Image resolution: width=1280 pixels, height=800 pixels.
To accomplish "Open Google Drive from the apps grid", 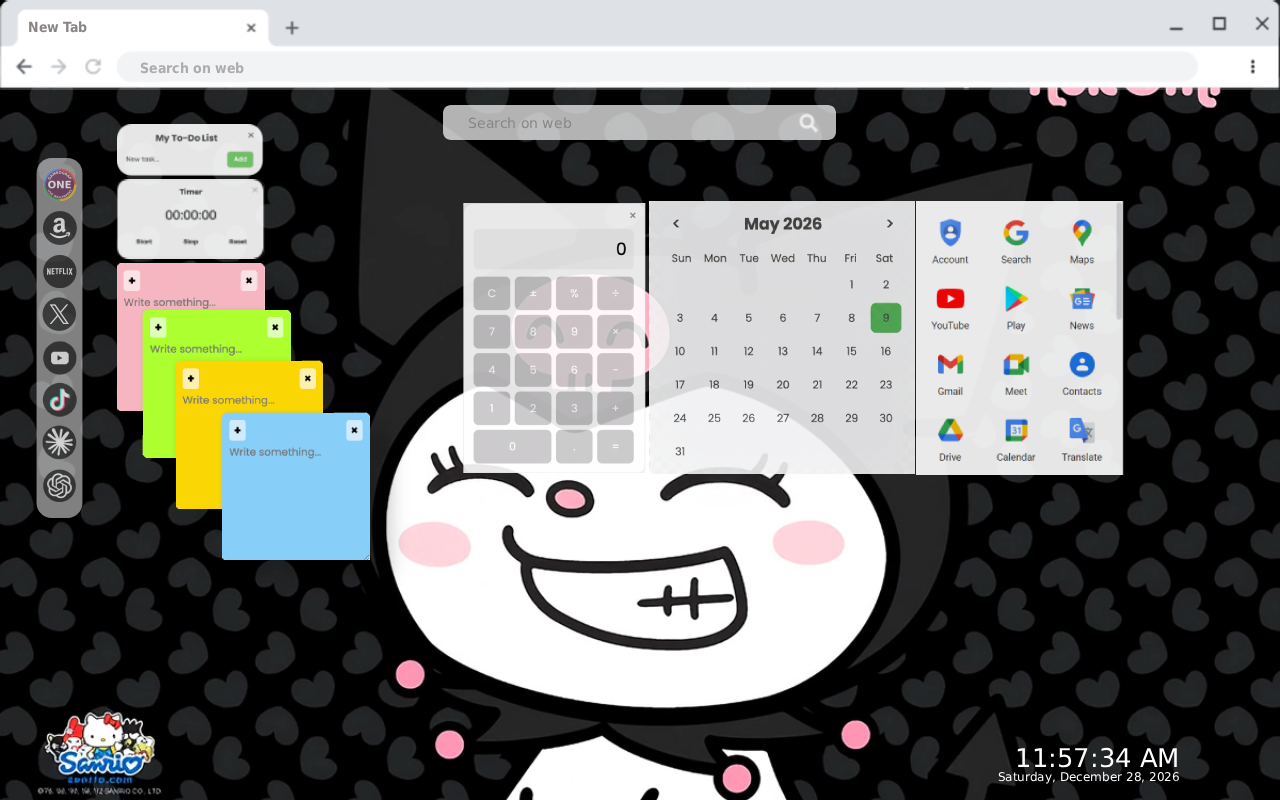I will click(950, 439).
